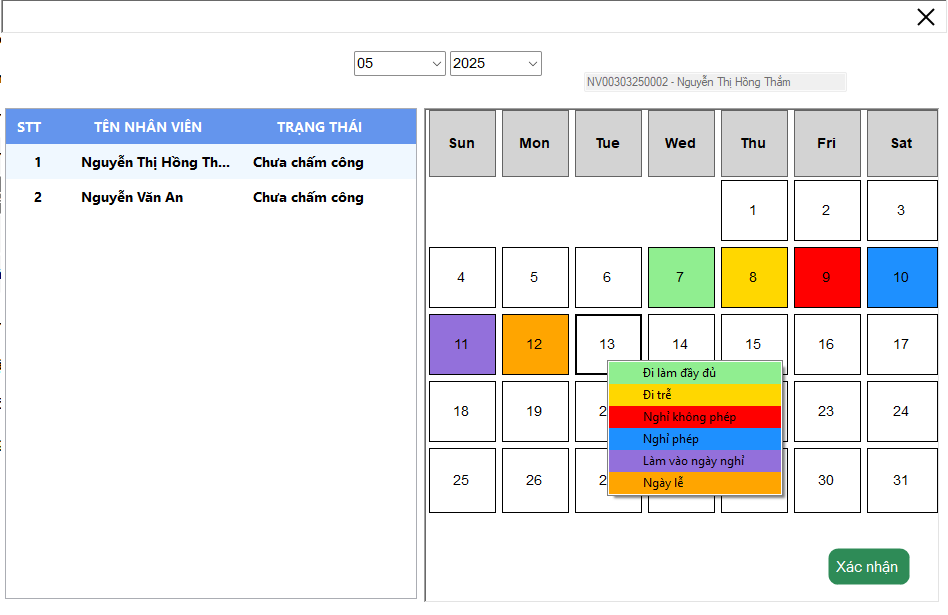Viewport: 948px width, 615px height.
Task: Click the Sat weekday header
Action: pyautogui.click(x=902, y=143)
